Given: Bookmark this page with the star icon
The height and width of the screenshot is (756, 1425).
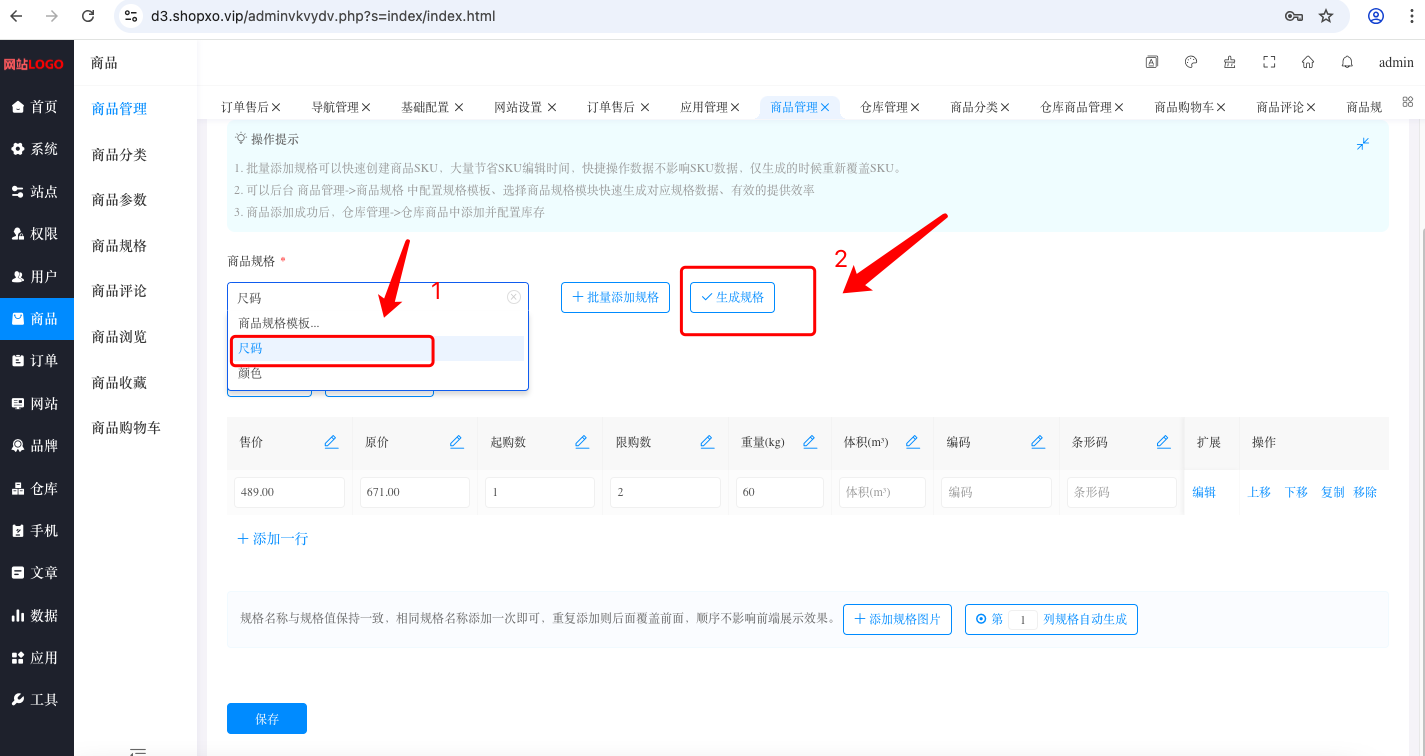Looking at the screenshot, I should [1326, 16].
